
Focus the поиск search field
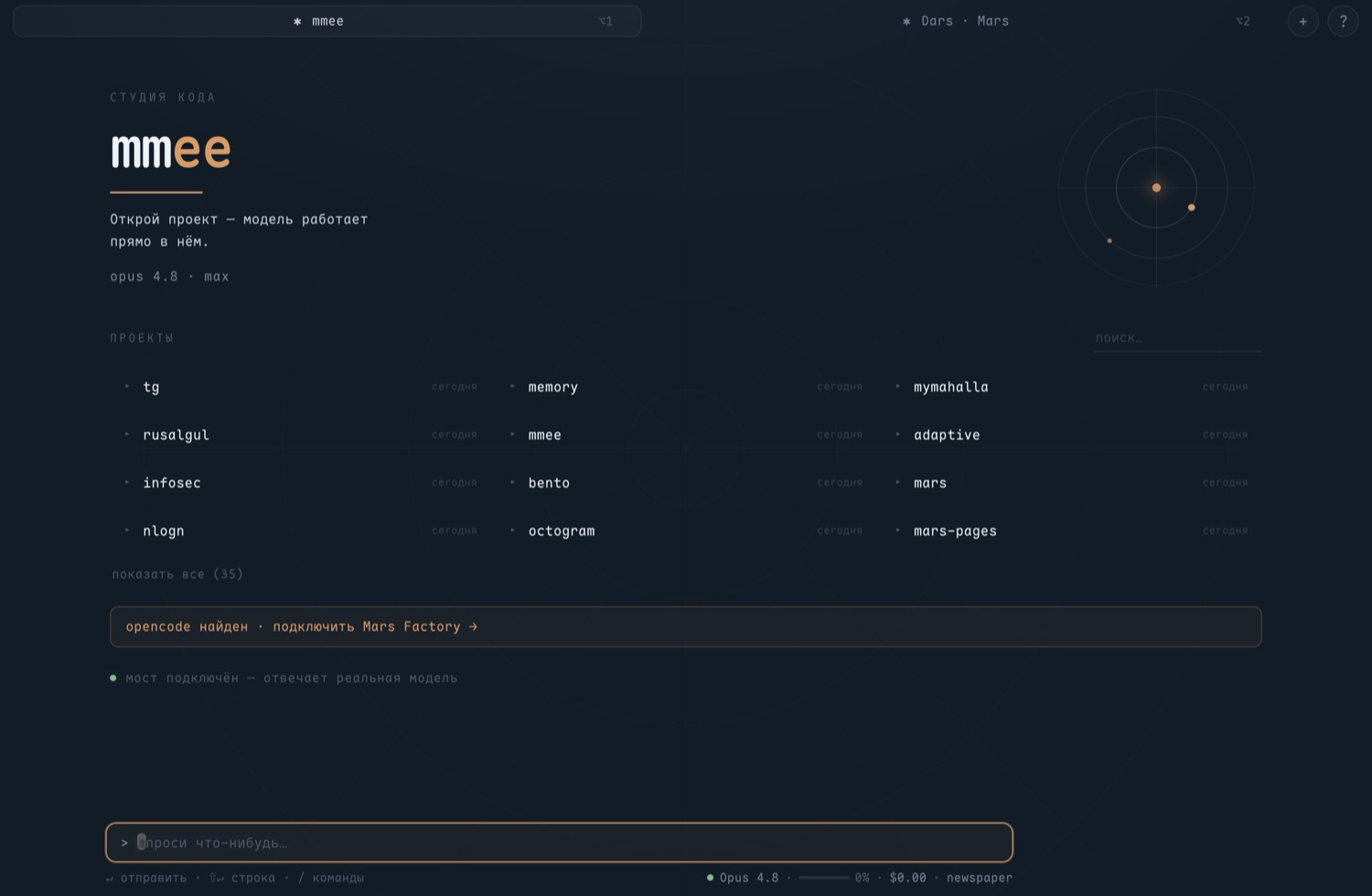[1177, 338]
